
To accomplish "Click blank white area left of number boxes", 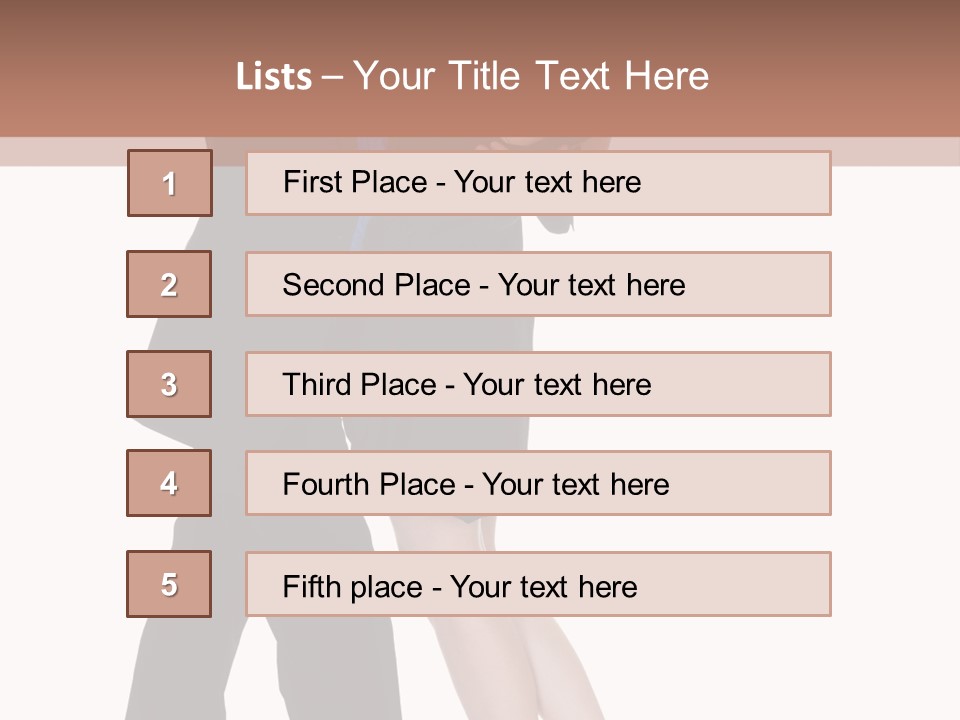I will coord(60,400).
